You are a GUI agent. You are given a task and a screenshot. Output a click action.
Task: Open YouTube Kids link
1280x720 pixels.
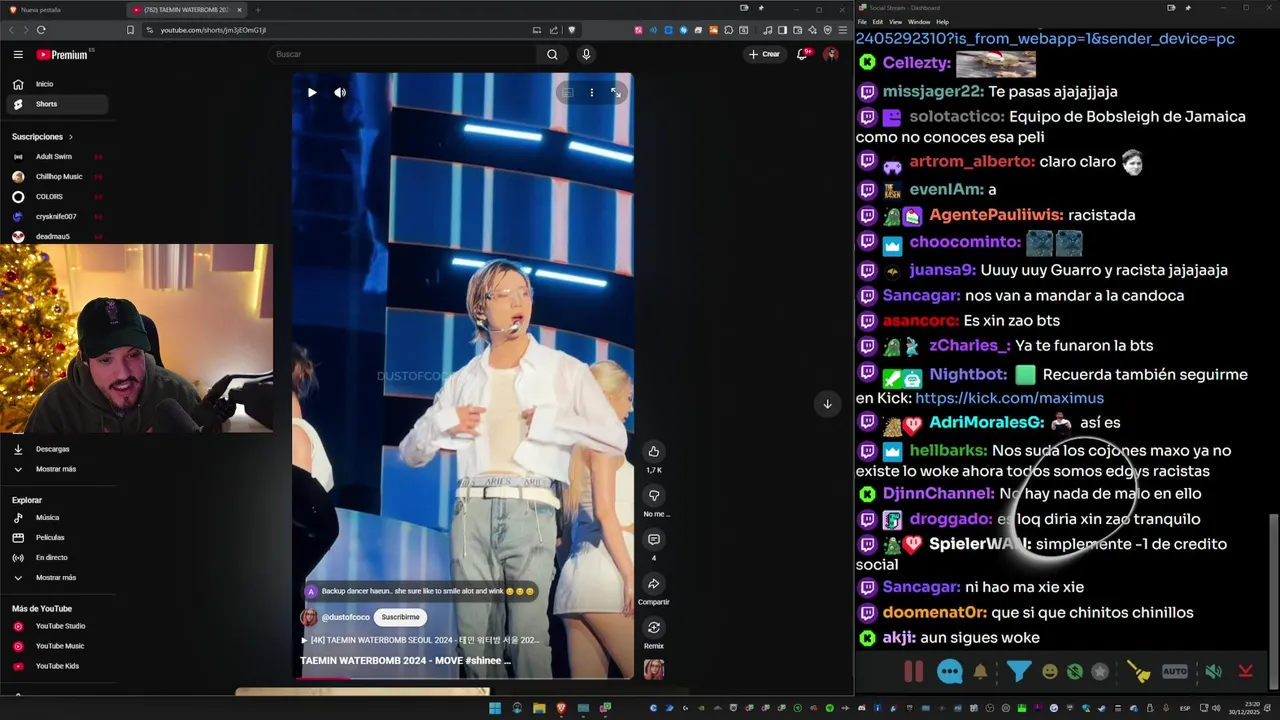pyautogui.click(x=56, y=666)
